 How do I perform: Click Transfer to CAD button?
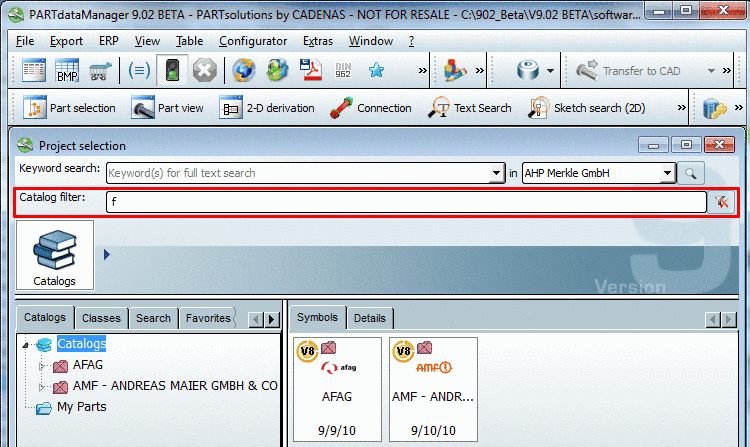628,71
